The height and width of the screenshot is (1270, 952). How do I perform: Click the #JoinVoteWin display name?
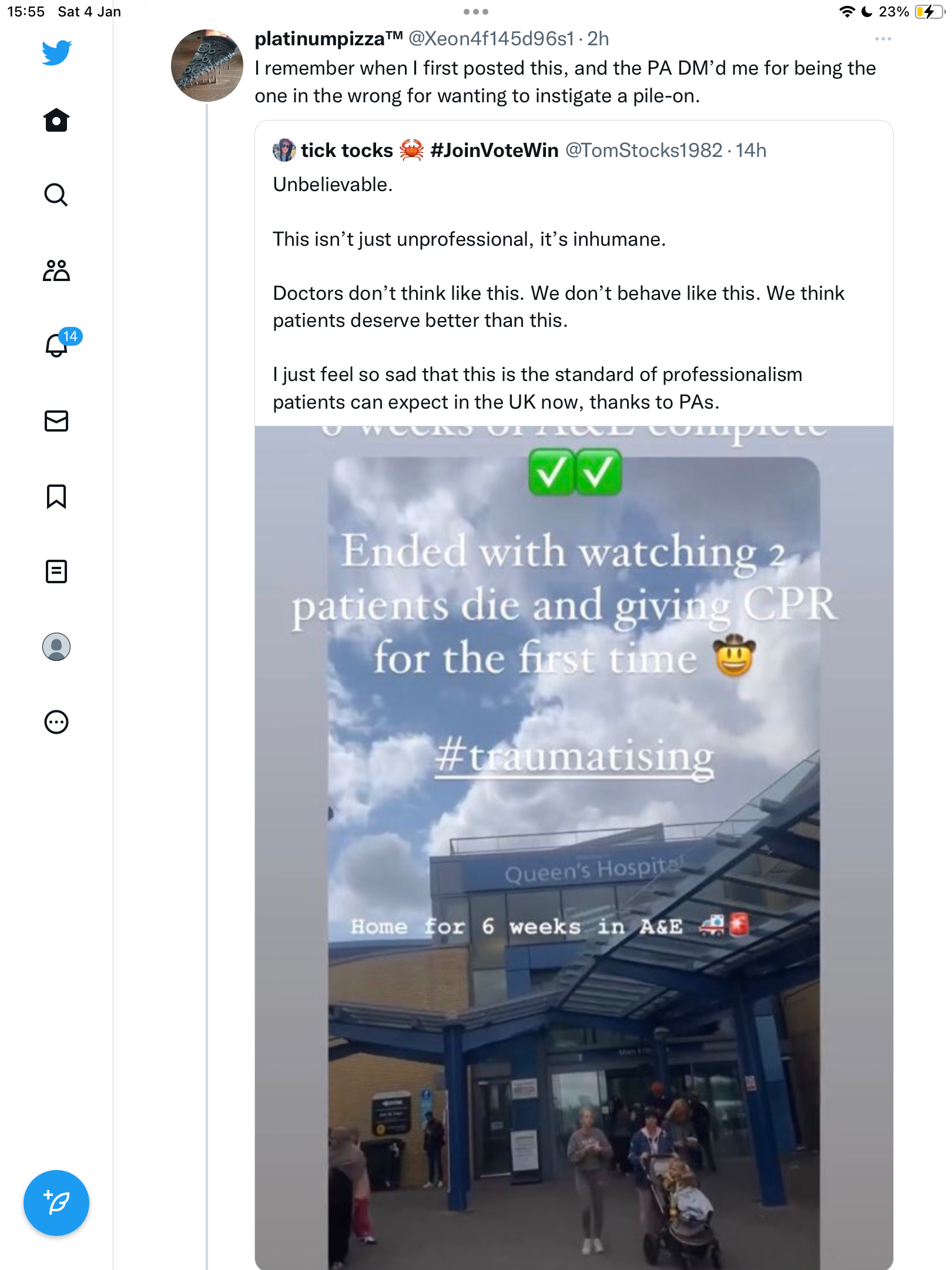point(494,151)
